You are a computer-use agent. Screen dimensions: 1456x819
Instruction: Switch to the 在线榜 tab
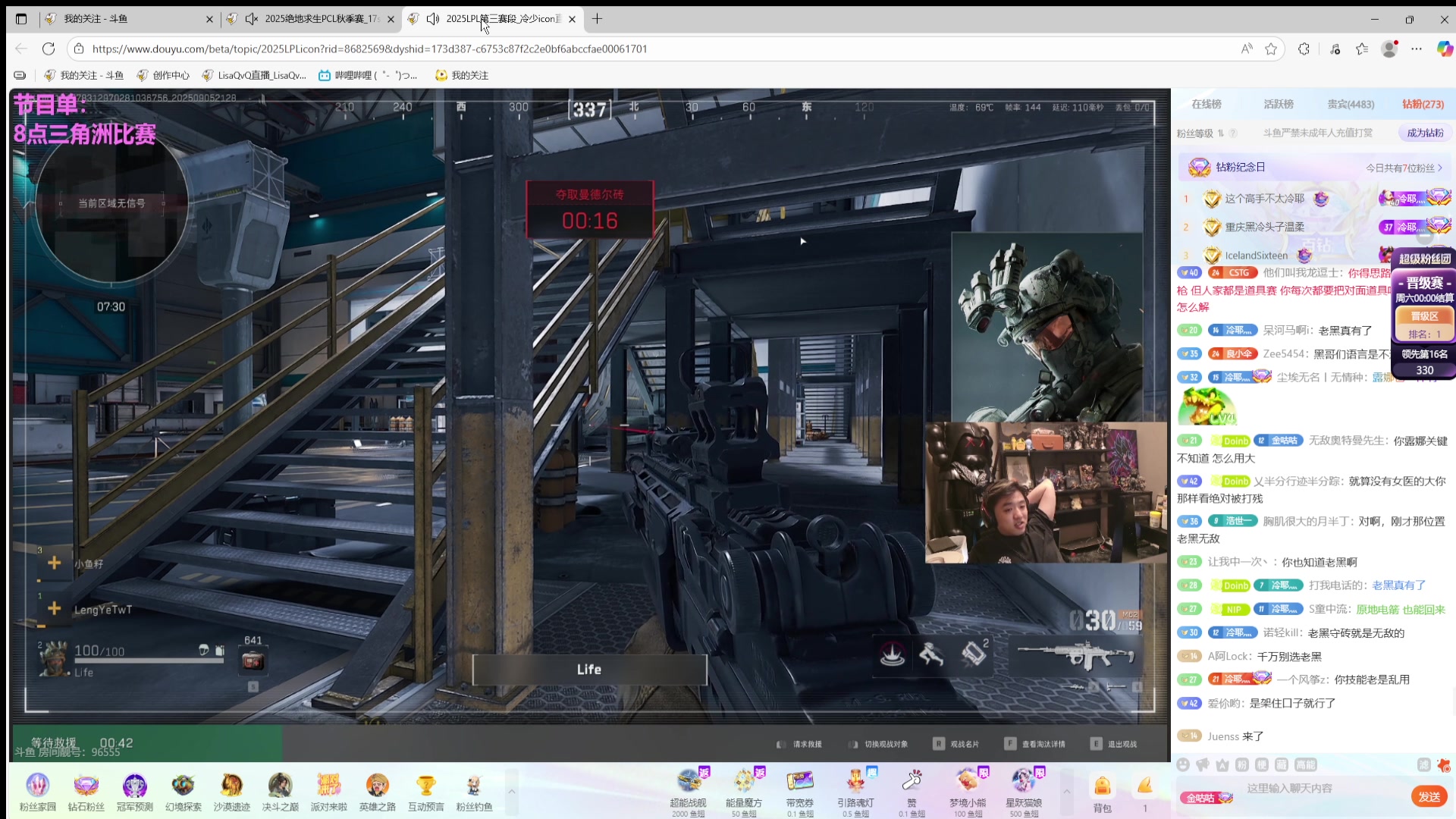(x=1207, y=105)
